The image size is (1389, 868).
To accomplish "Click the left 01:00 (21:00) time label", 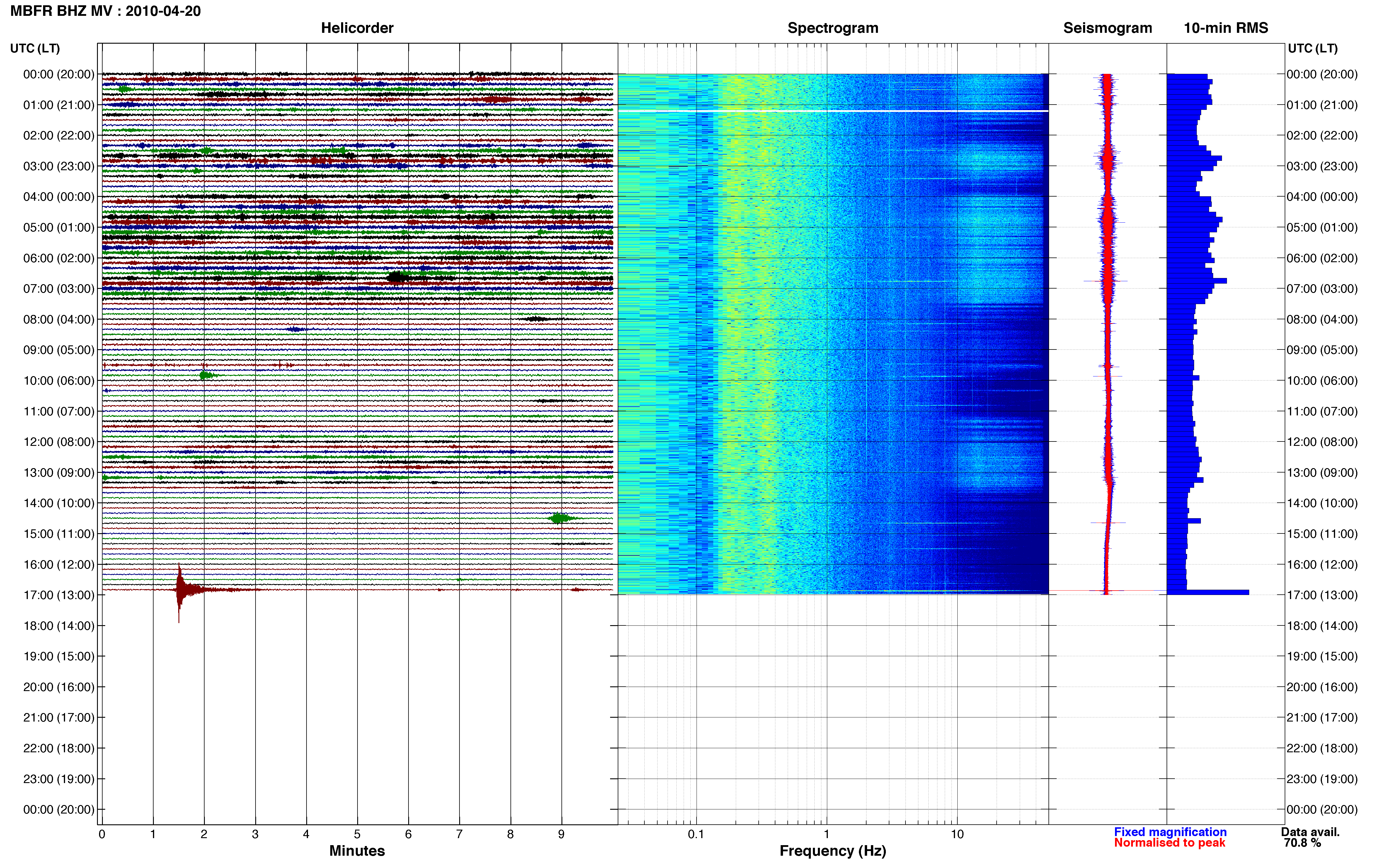I will tap(59, 105).
